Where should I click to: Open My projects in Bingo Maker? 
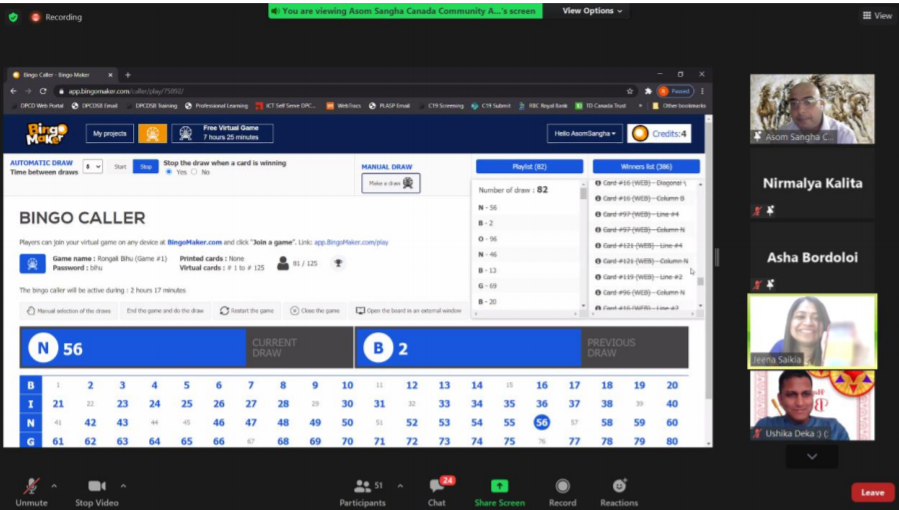pos(110,134)
